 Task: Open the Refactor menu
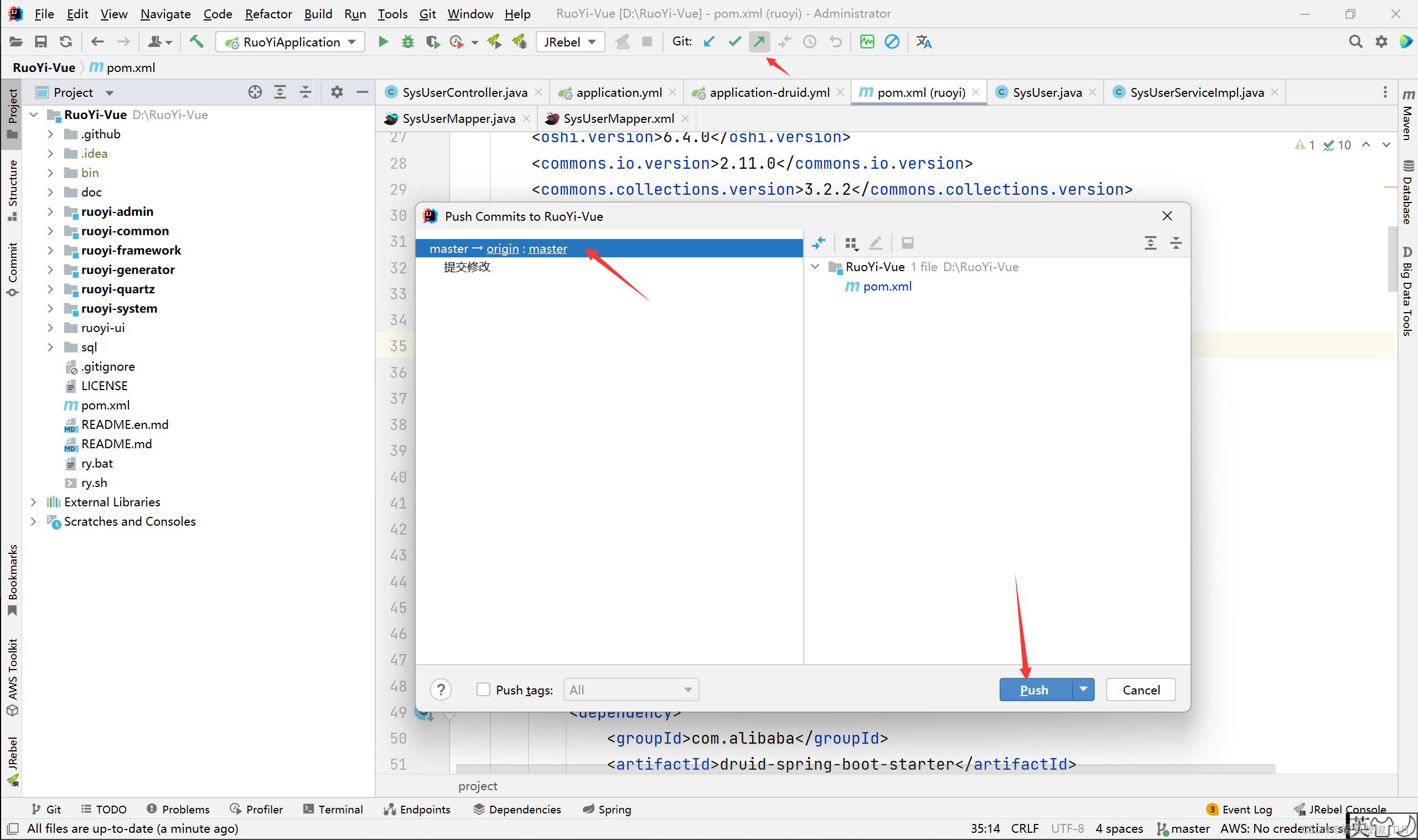(268, 14)
